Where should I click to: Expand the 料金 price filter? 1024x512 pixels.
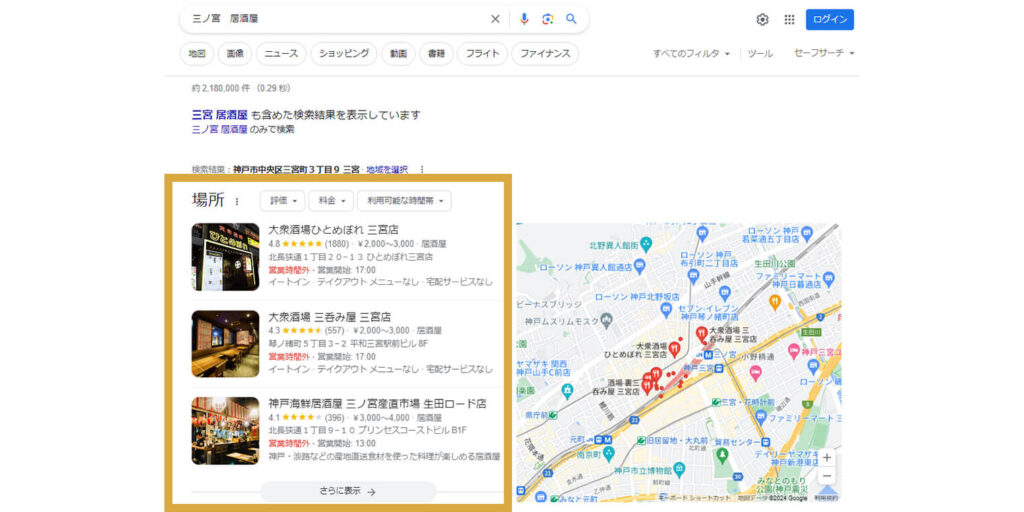tap(331, 201)
